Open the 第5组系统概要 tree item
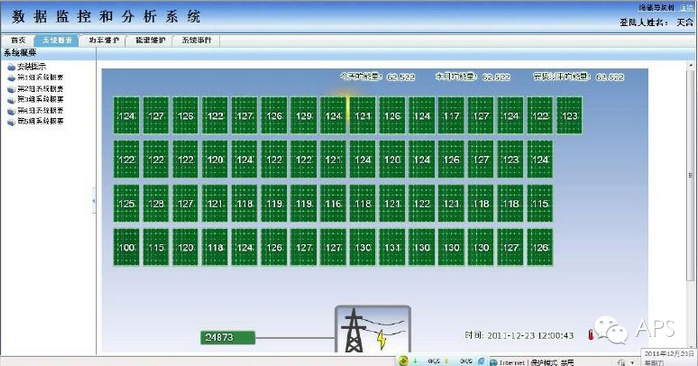This screenshot has height=366, width=698. pos(40,121)
